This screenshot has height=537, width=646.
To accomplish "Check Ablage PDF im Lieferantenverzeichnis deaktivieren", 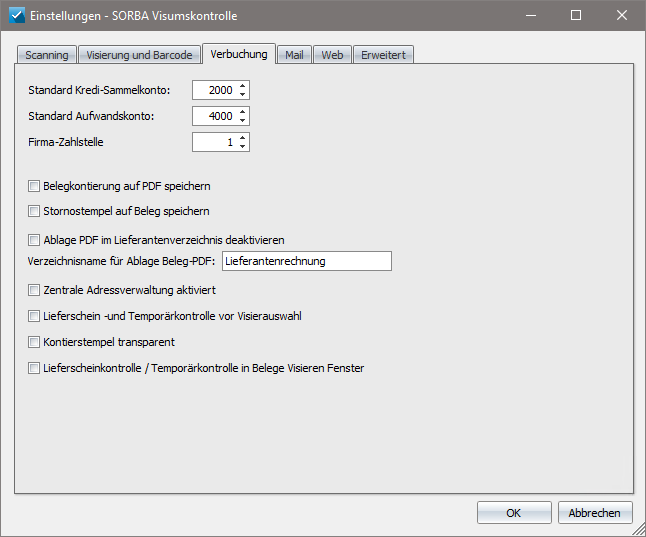I will (34, 240).
